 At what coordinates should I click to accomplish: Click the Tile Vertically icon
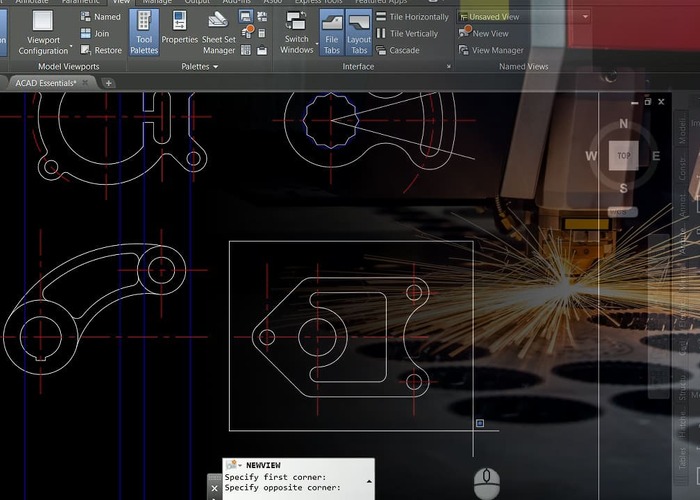pyautogui.click(x=381, y=33)
